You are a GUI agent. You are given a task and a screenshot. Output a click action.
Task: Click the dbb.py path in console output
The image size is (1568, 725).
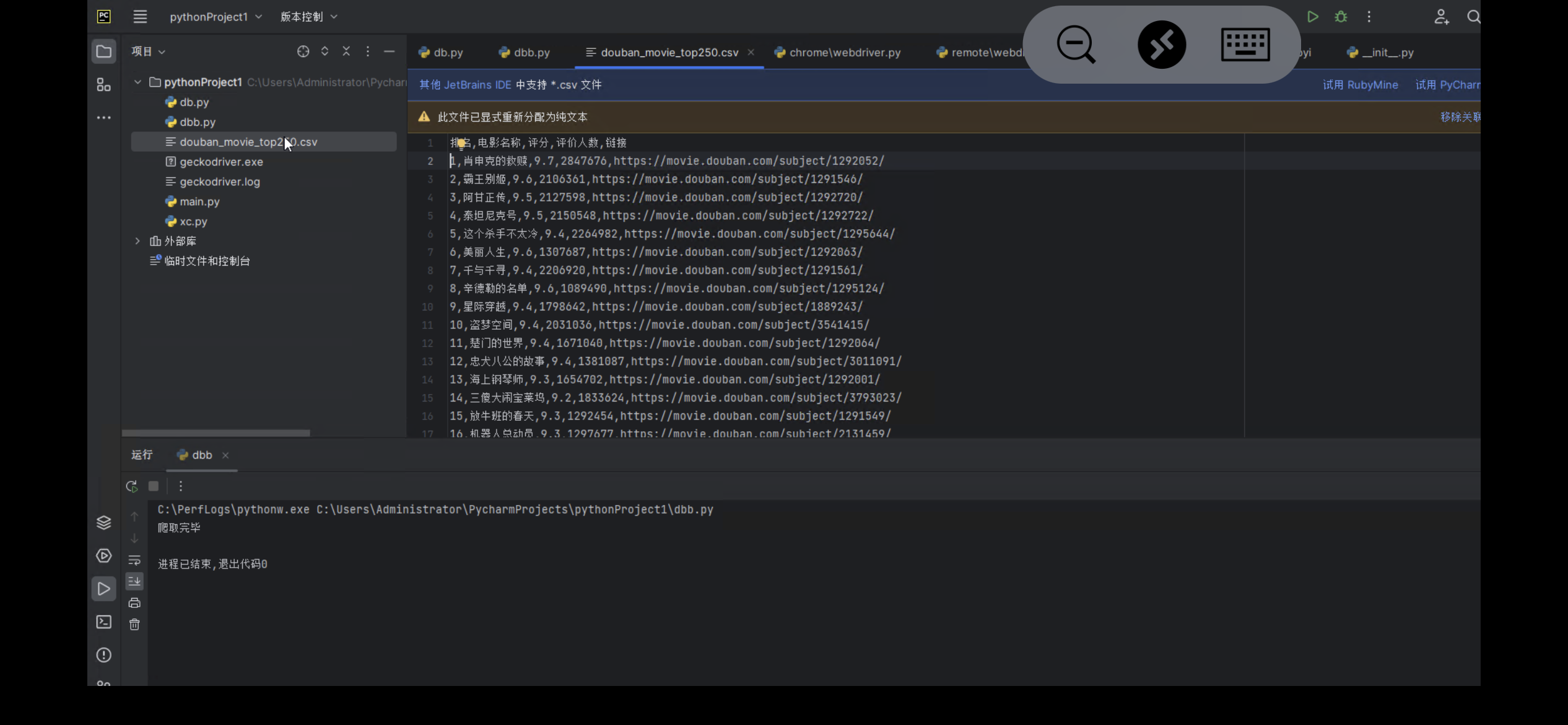(x=515, y=509)
